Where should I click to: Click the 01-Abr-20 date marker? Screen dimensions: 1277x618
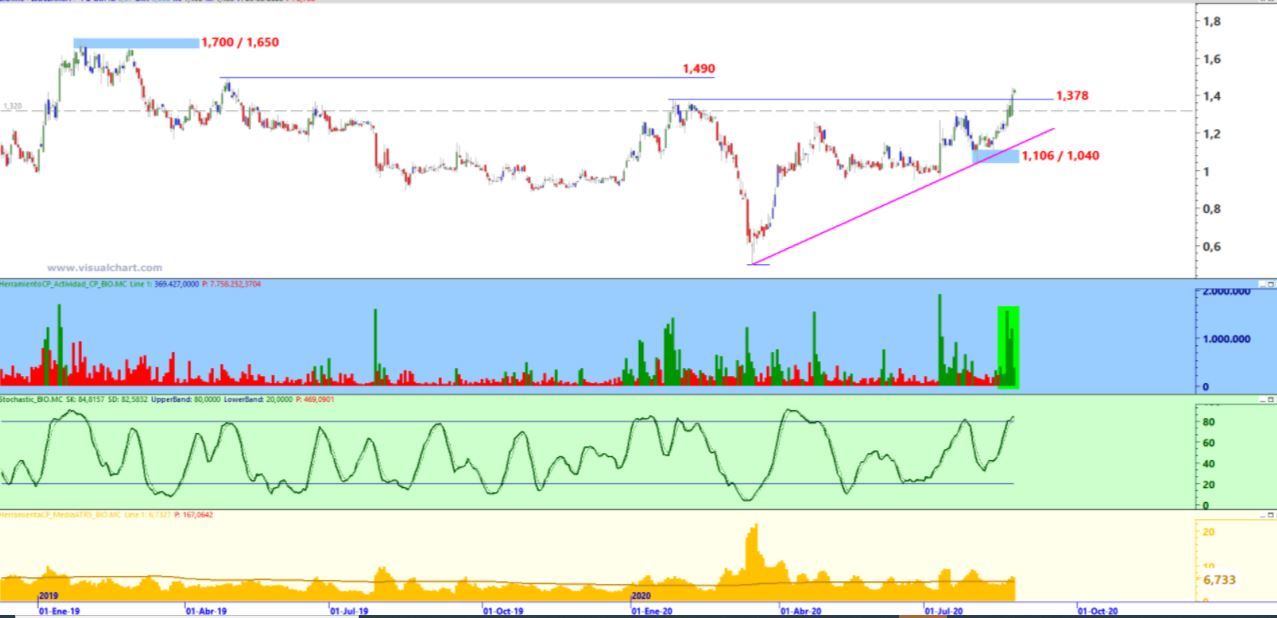[x=801, y=610]
